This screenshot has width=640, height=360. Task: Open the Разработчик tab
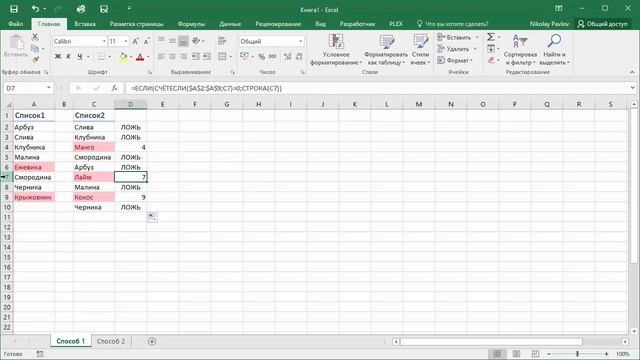[x=357, y=24]
